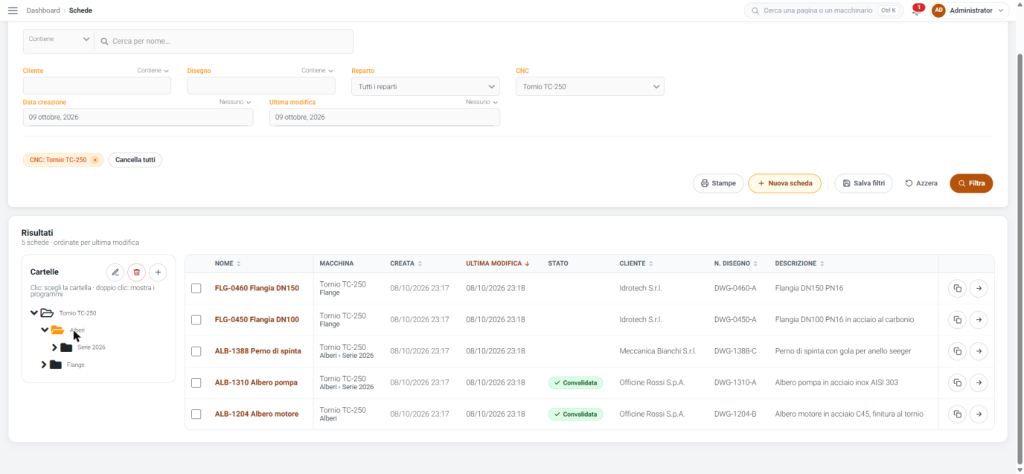Duplicate the ALB-1204 Albero motore row

(957, 414)
